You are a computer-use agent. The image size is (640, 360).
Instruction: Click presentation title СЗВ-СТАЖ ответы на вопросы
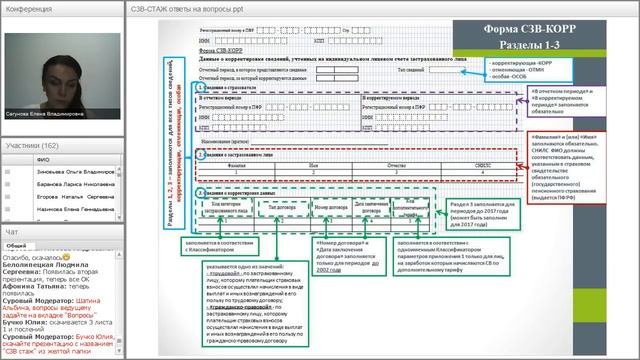pyautogui.click(x=187, y=9)
